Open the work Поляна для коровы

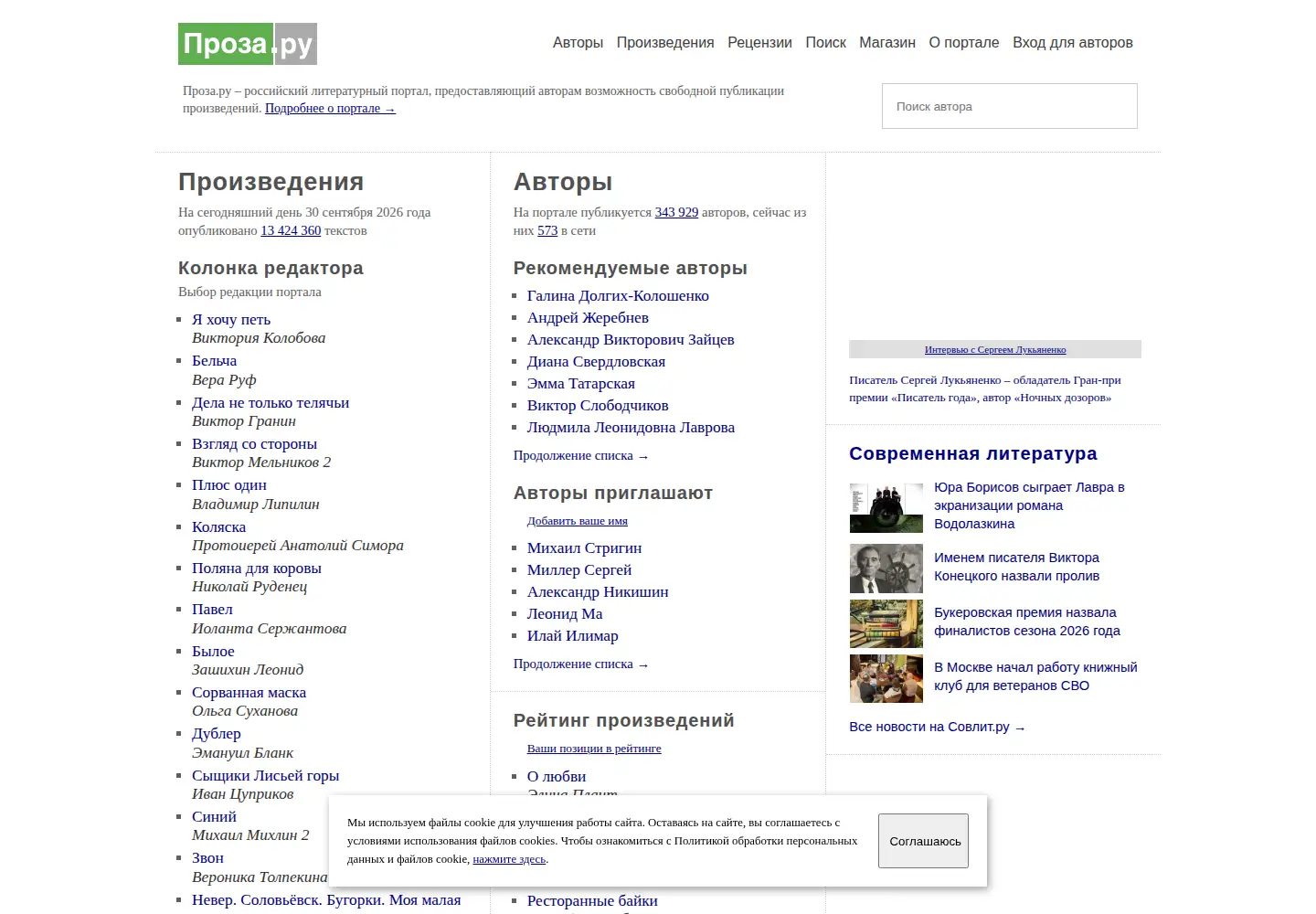[257, 568]
